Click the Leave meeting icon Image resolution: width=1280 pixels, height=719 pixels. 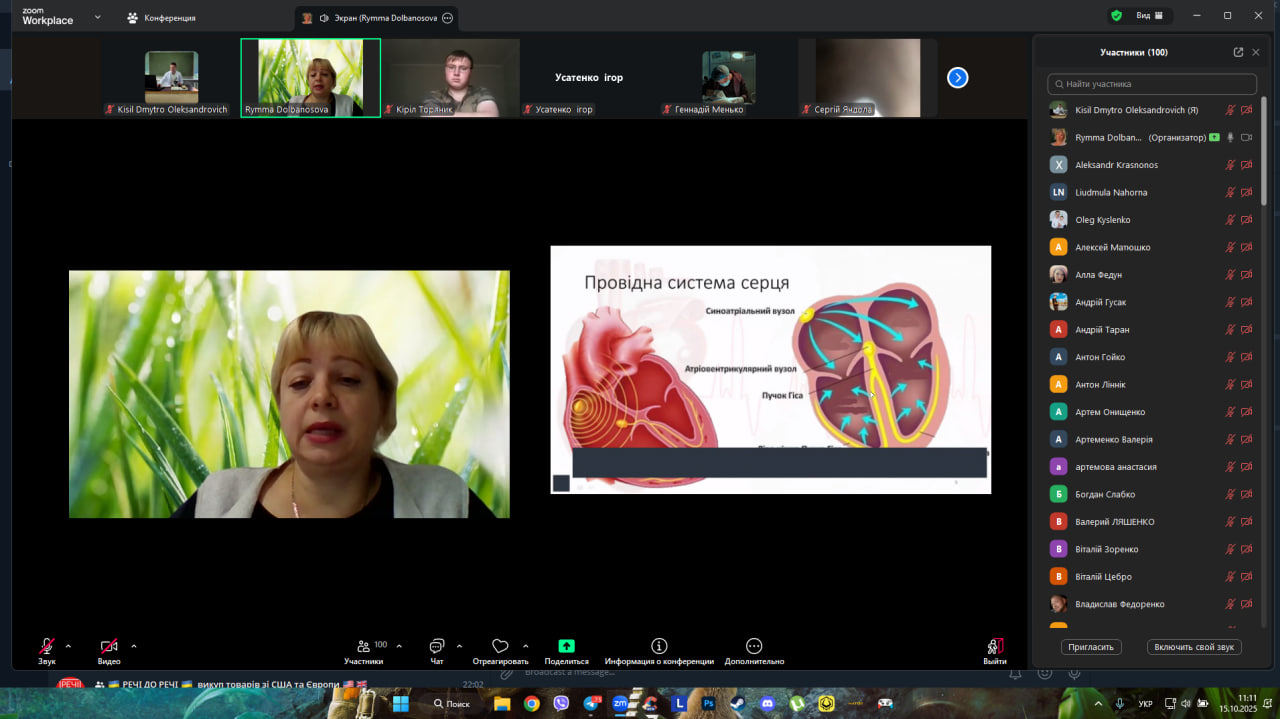[994, 646]
